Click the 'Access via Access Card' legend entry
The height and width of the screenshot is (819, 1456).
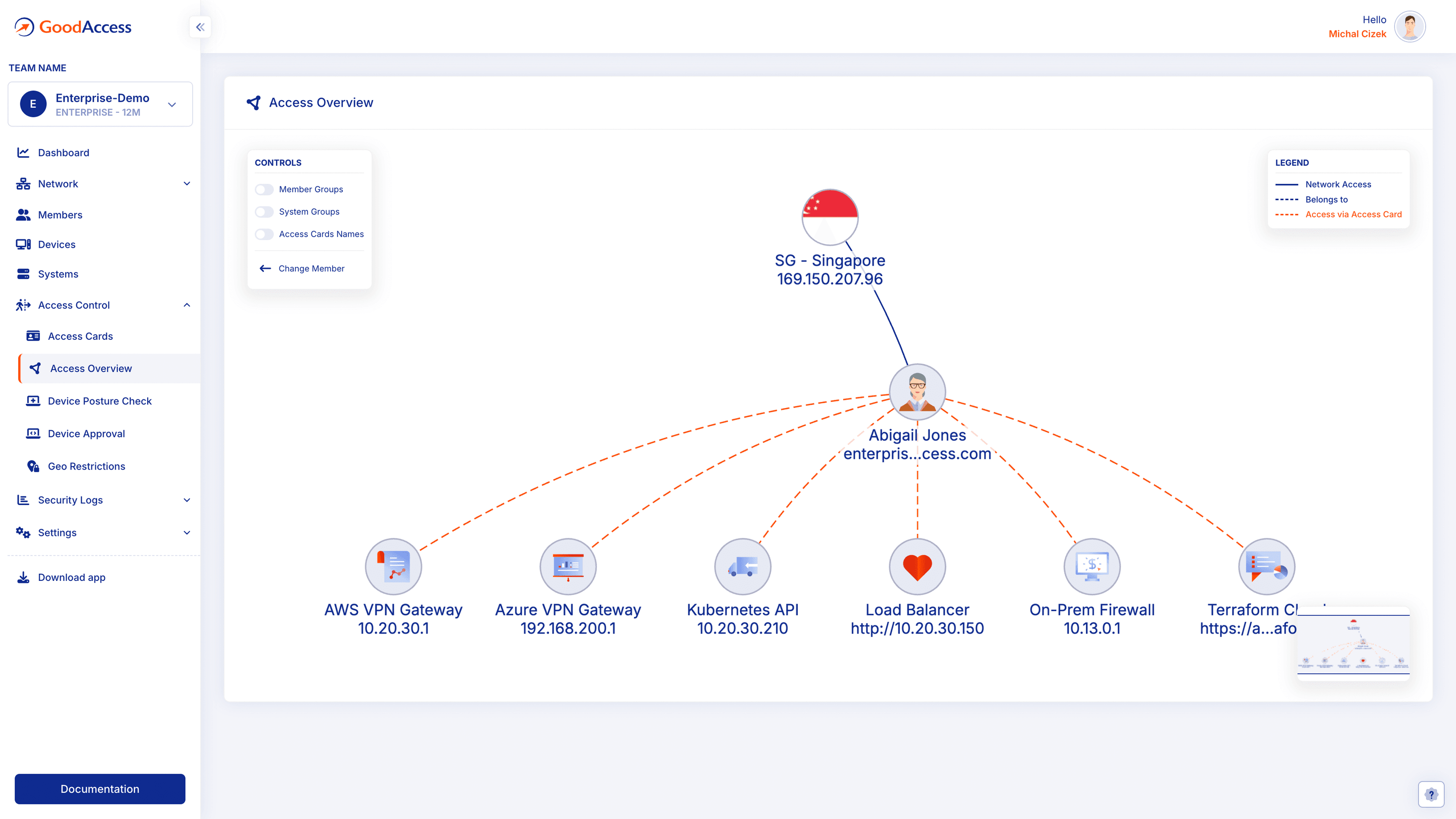pyautogui.click(x=1338, y=214)
